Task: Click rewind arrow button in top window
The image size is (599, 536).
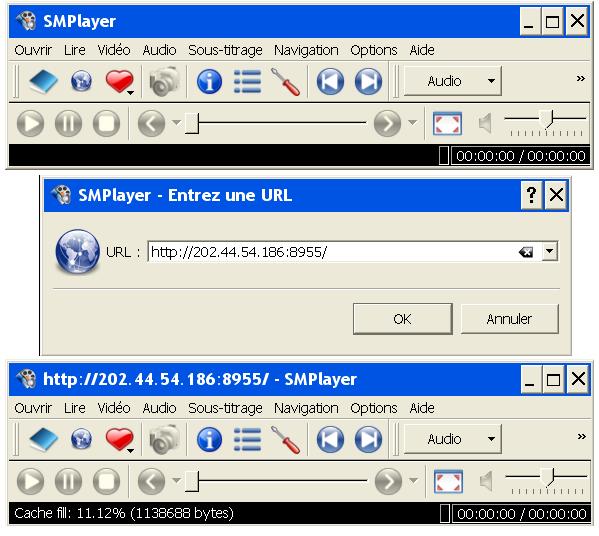Action: click(x=151, y=123)
